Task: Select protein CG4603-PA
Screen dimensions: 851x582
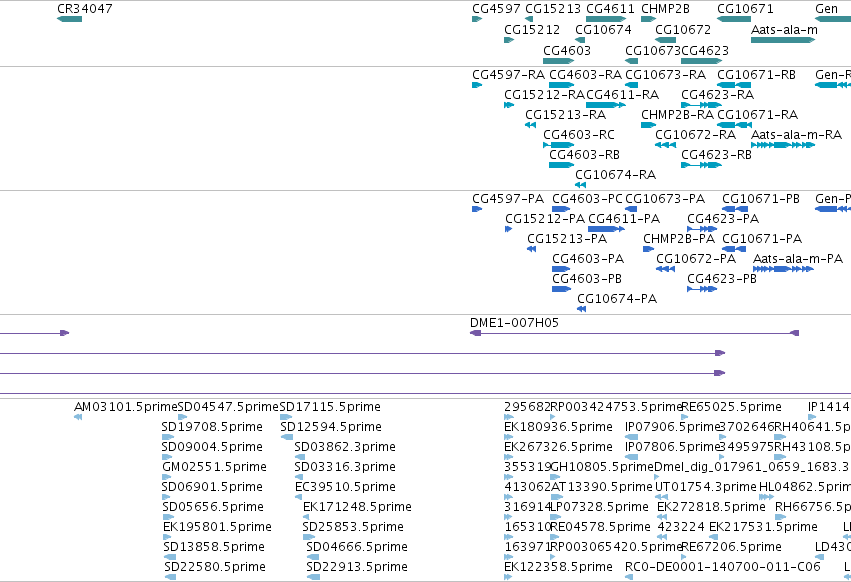Action: click(x=561, y=269)
